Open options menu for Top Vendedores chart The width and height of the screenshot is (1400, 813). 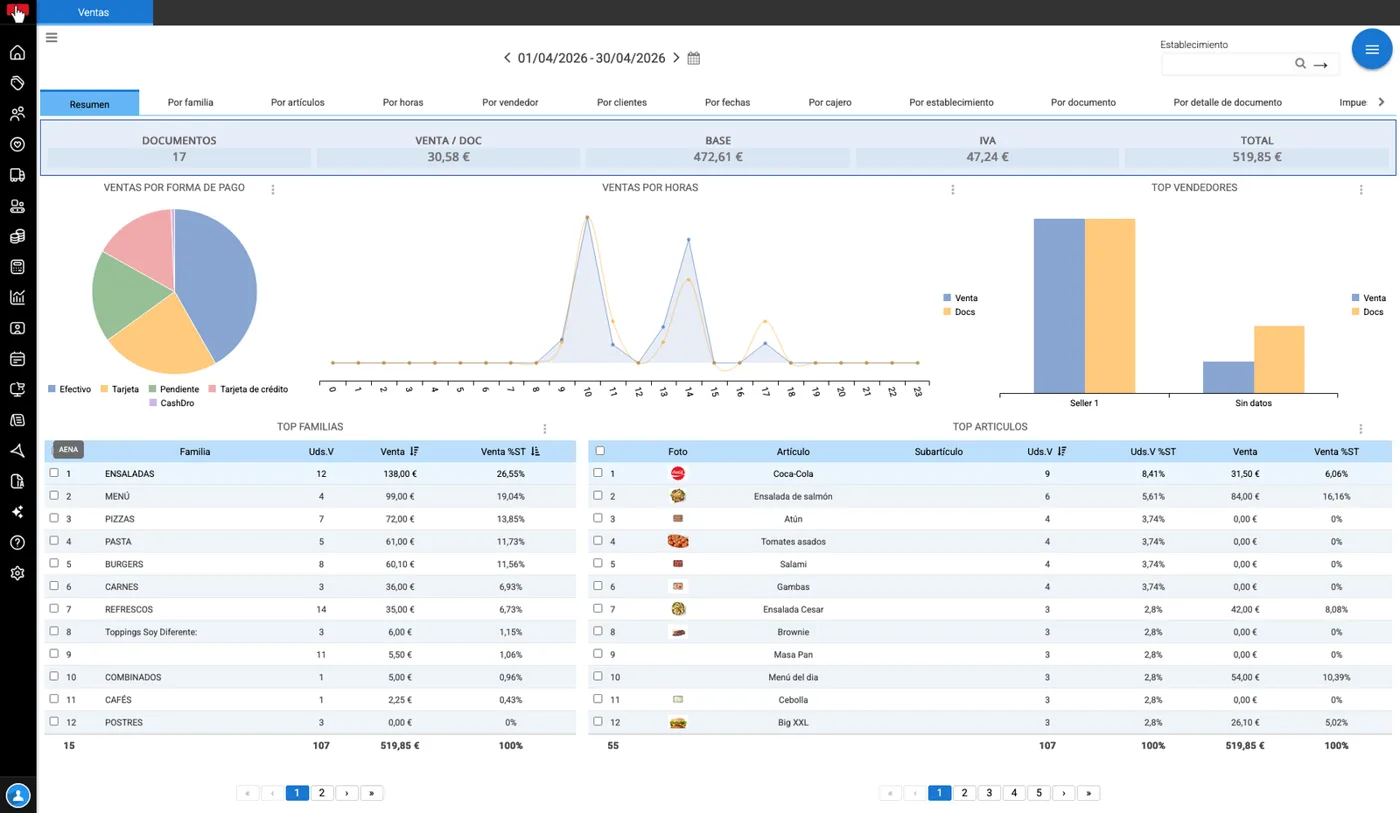1361,189
